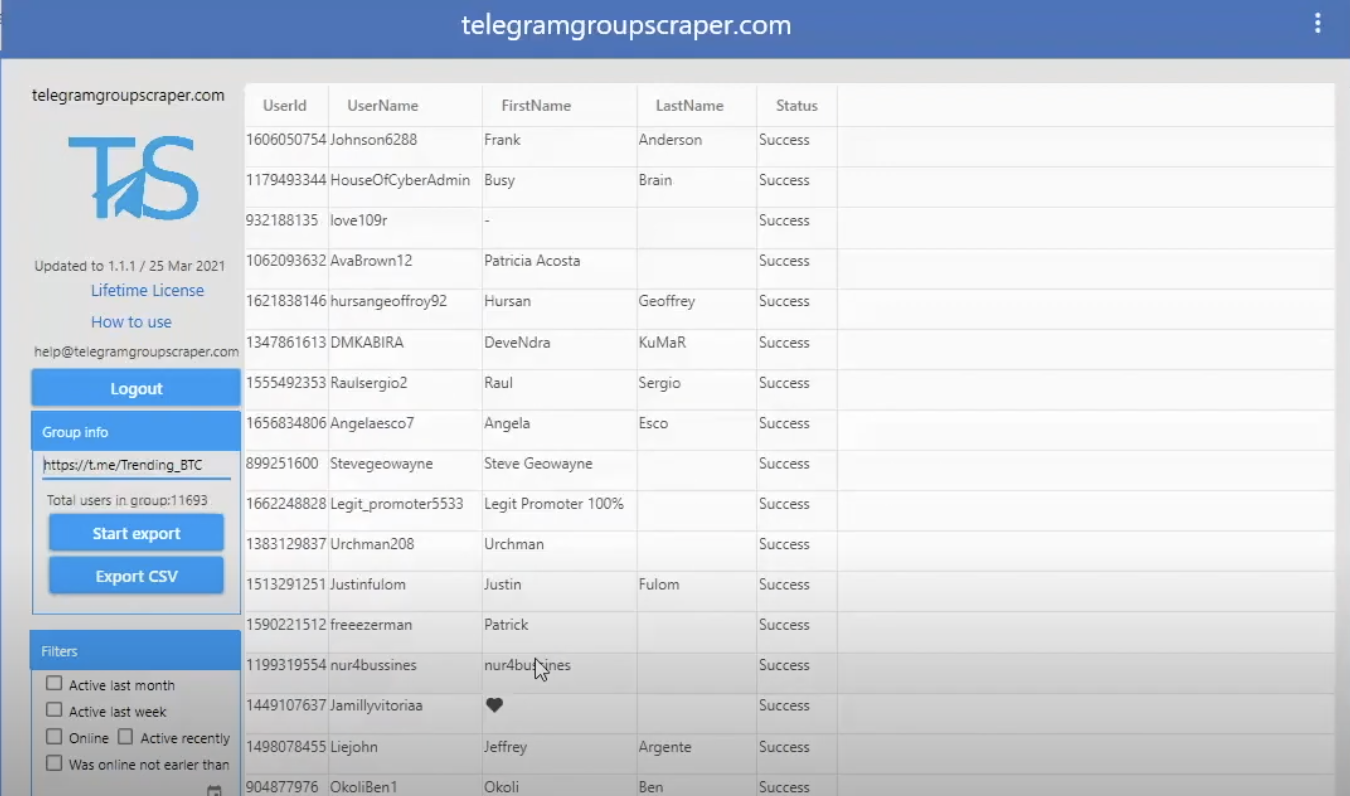Click Success status in freeezerman row
The image size is (1350, 796).
[784, 625]
